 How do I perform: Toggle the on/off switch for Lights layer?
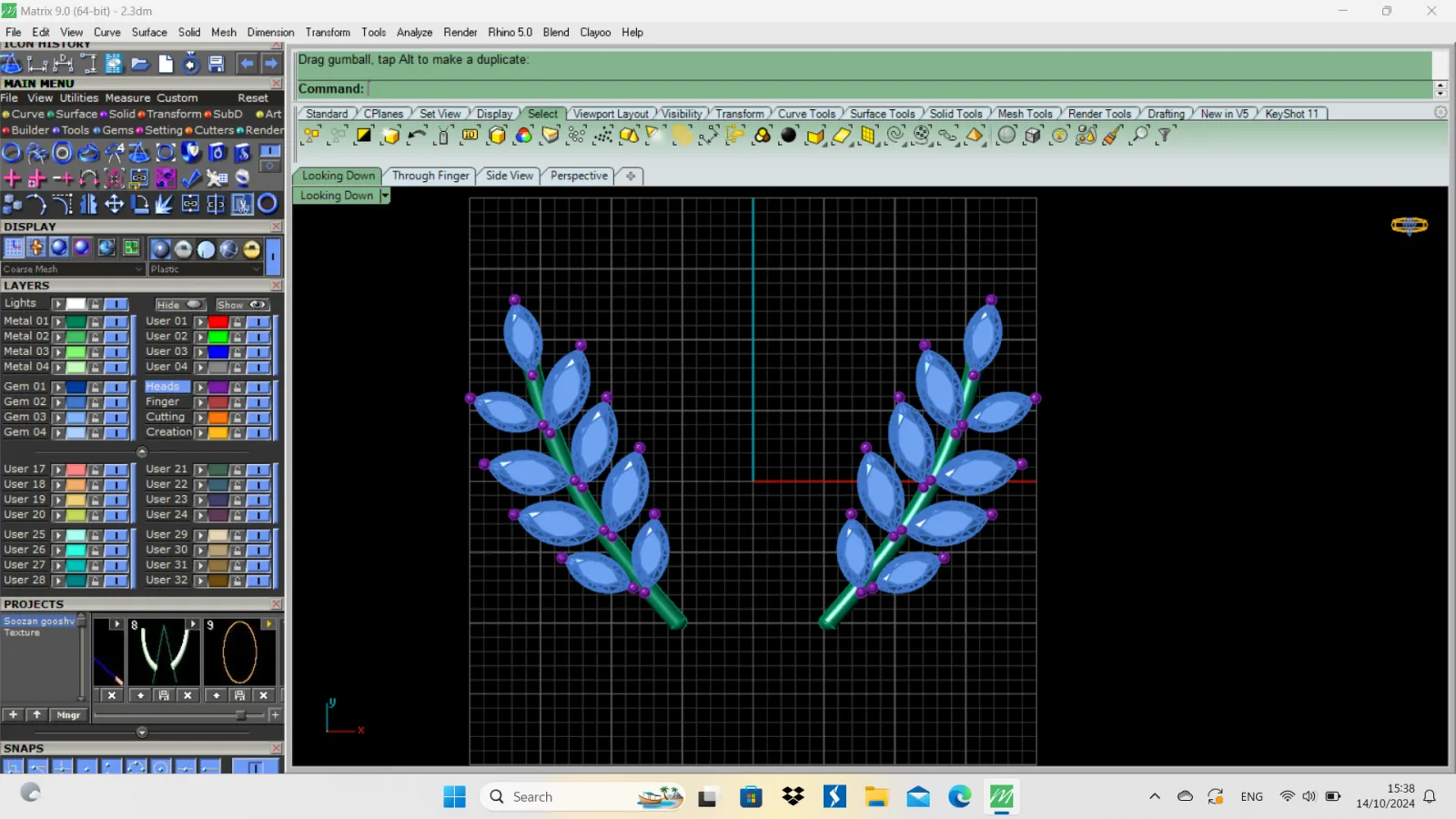(x=116, y=304)
